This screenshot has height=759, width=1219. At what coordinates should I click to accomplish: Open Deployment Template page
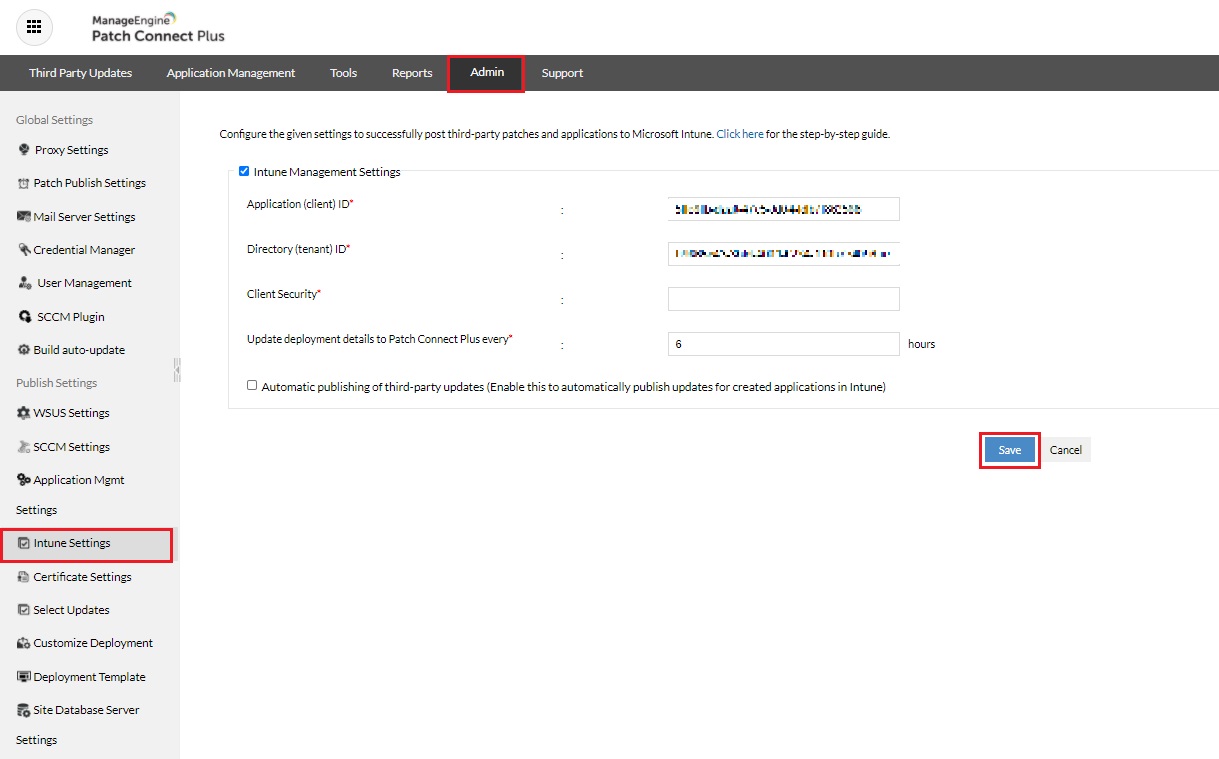[x=89, y=677]
